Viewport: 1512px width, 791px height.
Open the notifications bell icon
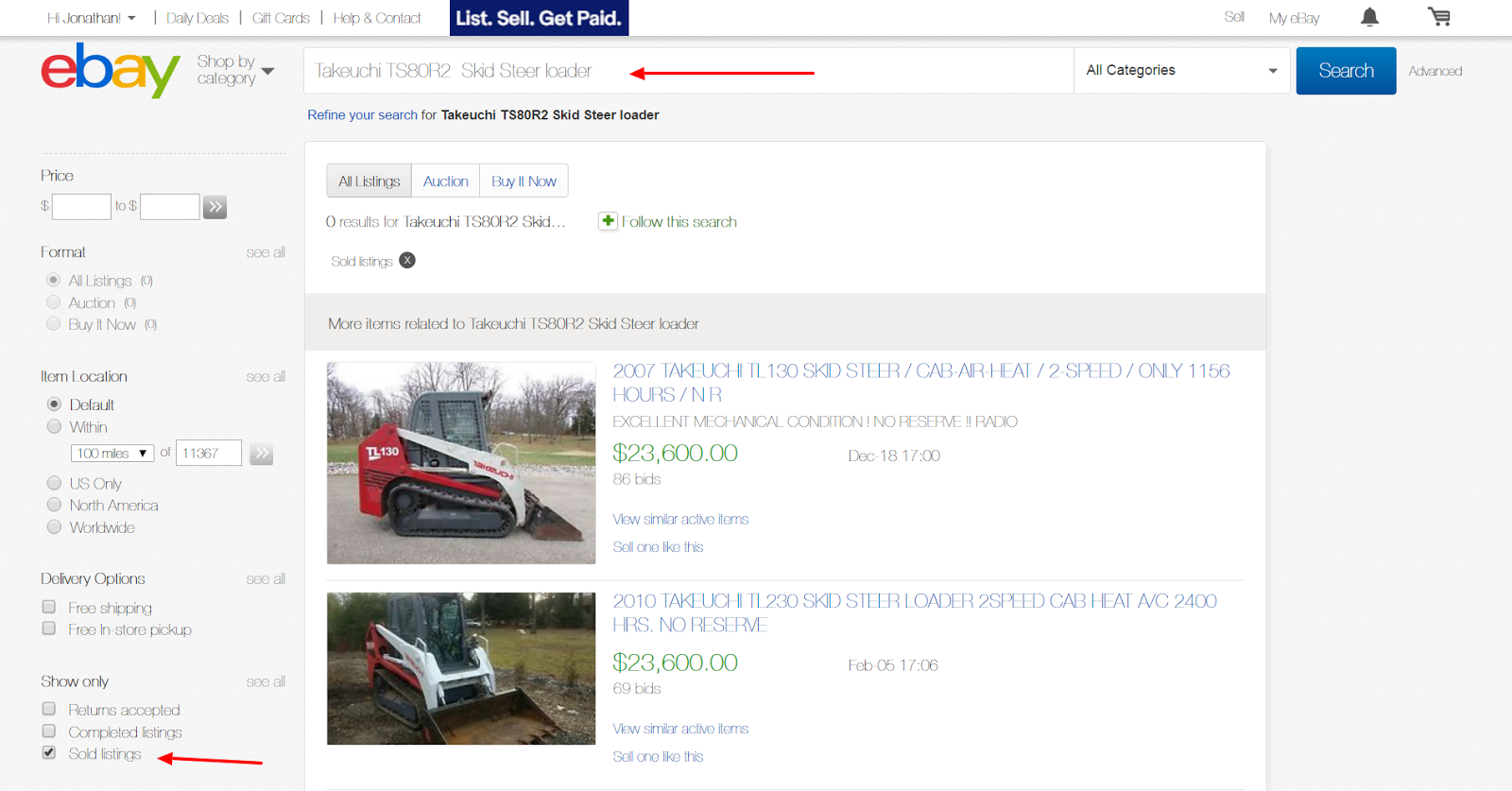[1369, 17]
